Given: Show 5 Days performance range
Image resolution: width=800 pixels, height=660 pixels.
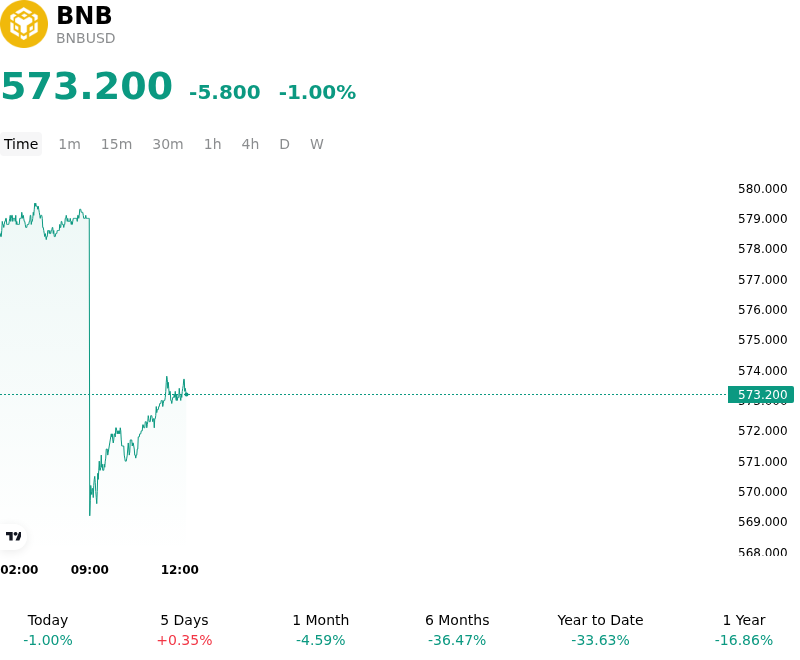Looking at the screenshot, I should point(184,630).
